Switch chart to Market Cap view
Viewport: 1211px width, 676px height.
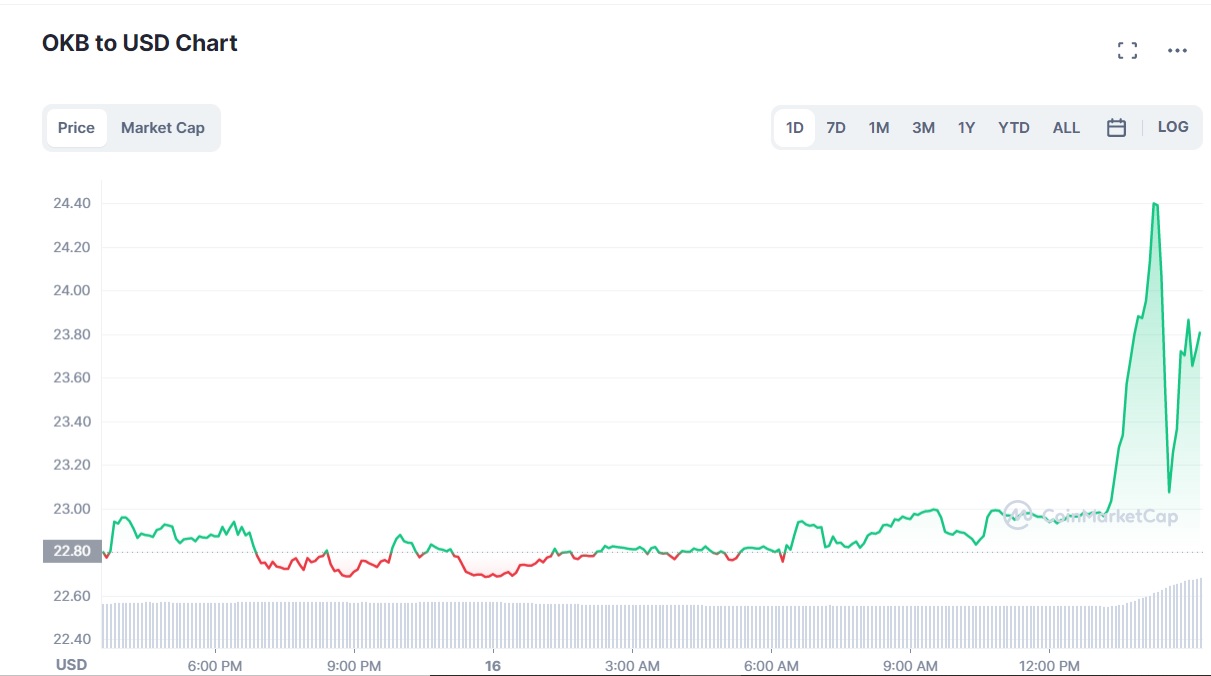(x=162, y=127)
